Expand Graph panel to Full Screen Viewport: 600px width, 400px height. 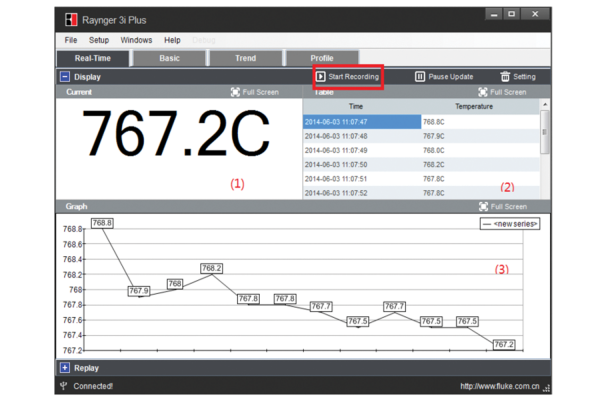[x=483, y=206]
